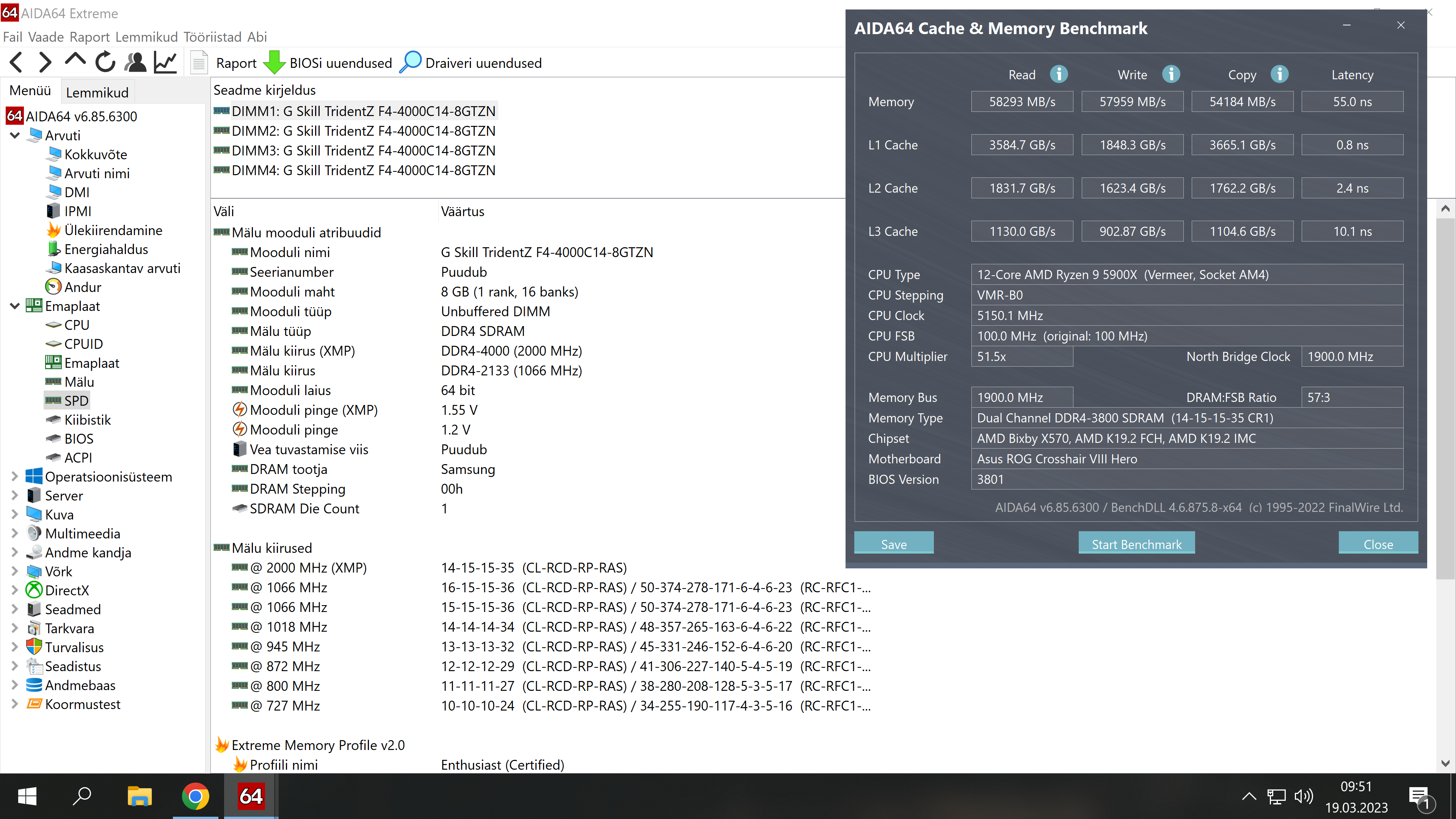The image size is (1456, 819).
Task: Click the vertical scrollbar down arrow
Action: tap(1445, 763)
